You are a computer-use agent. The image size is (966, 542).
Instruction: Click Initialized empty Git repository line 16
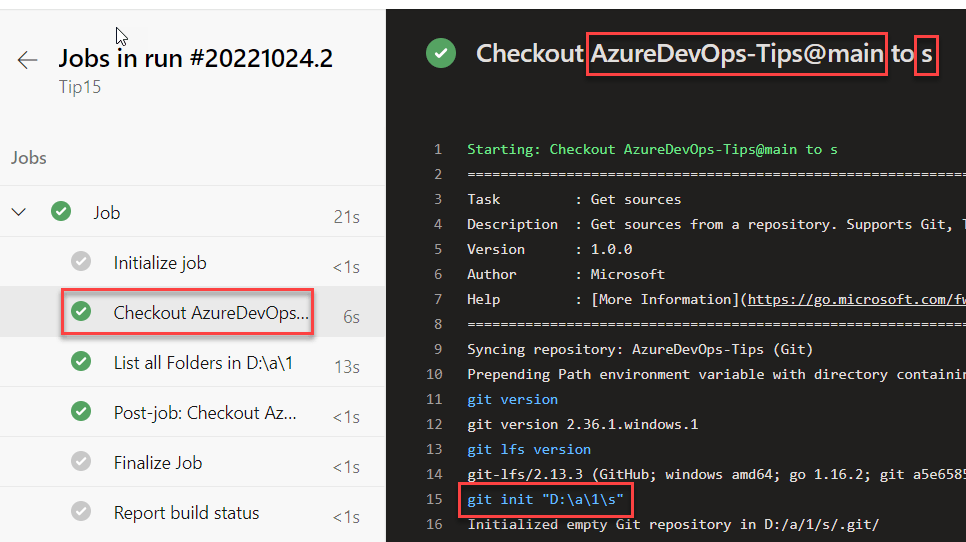point(673,524)
